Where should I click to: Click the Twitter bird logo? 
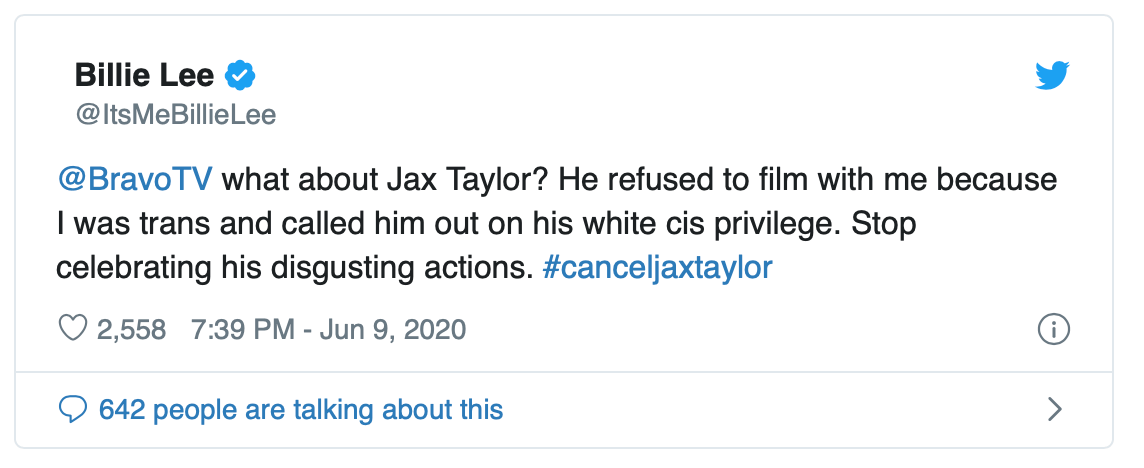tap(1052, 75)
